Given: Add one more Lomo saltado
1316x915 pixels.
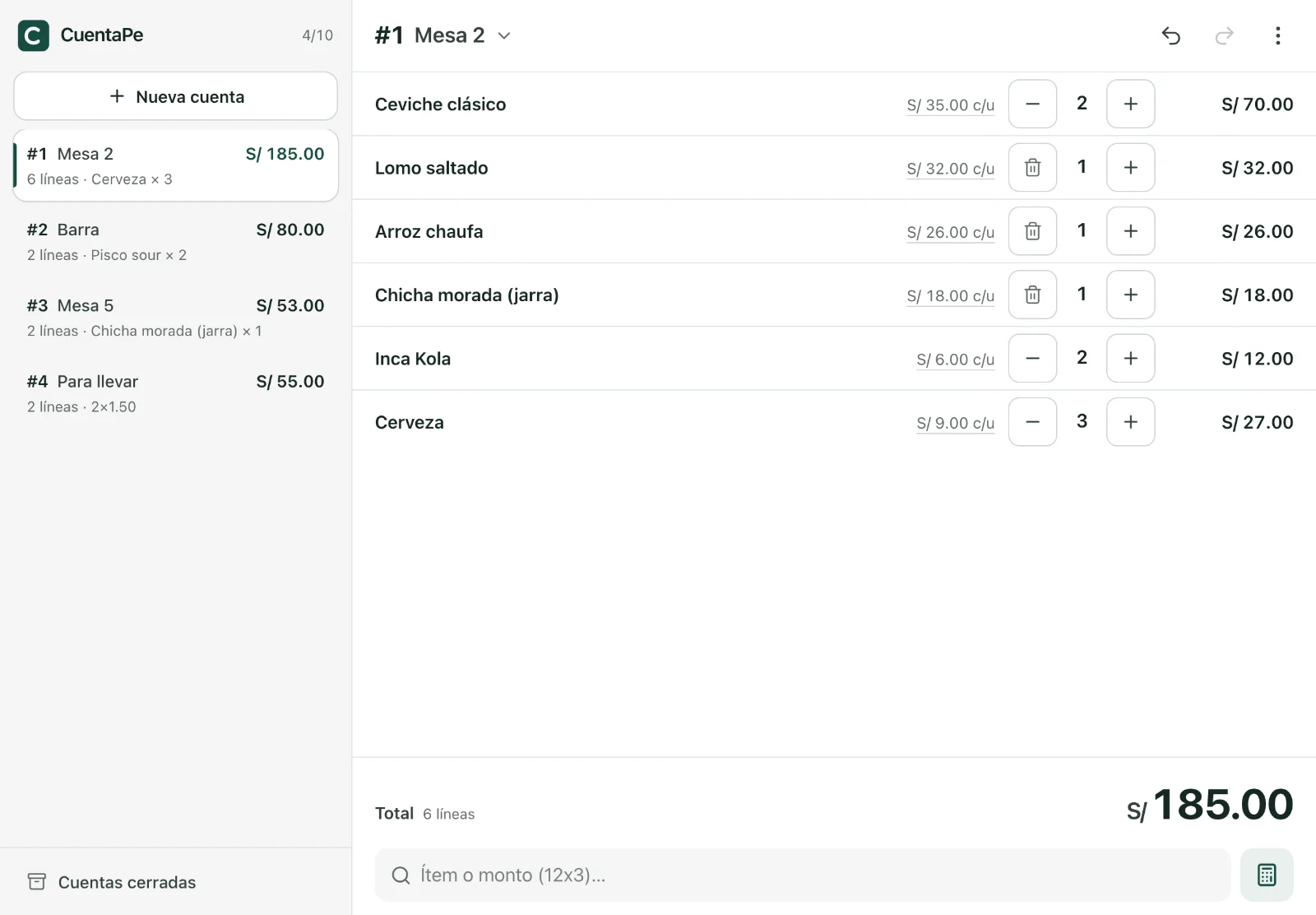Looking at the screenshot, I should pos(1130,167).
